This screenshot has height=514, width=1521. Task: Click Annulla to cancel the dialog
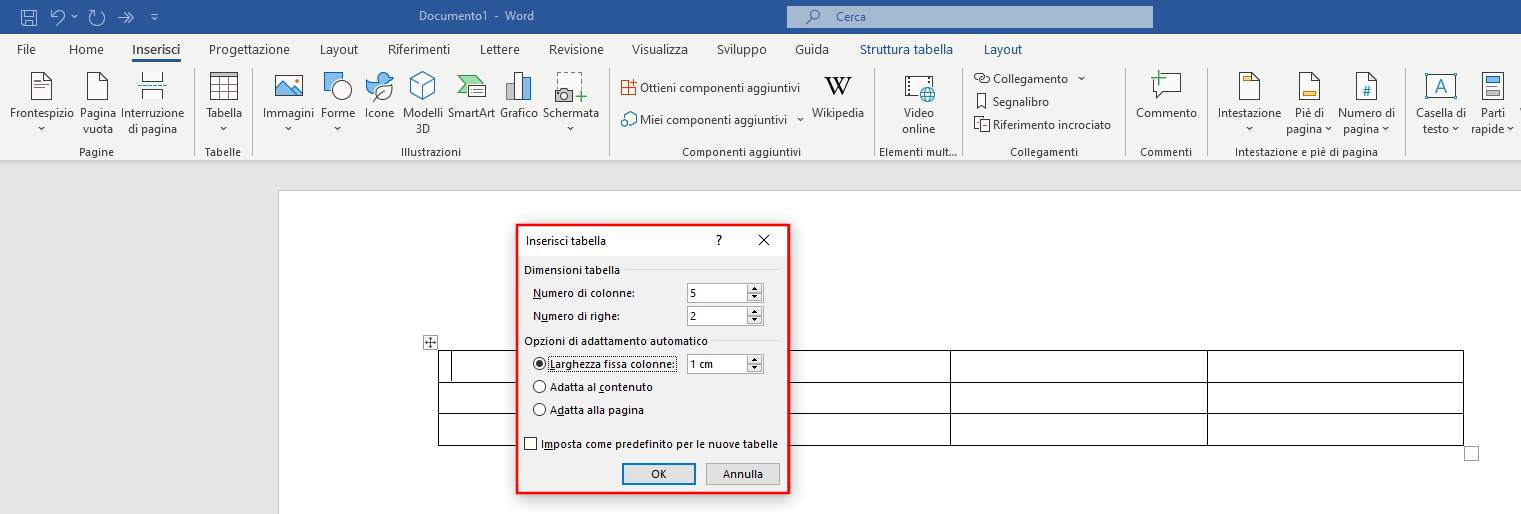743,474
